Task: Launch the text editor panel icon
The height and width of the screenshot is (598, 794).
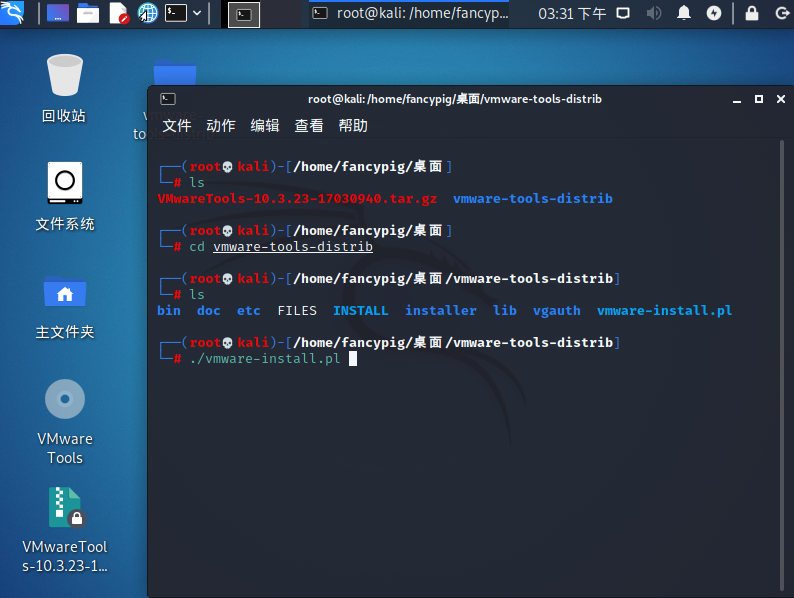Action: 118,13
